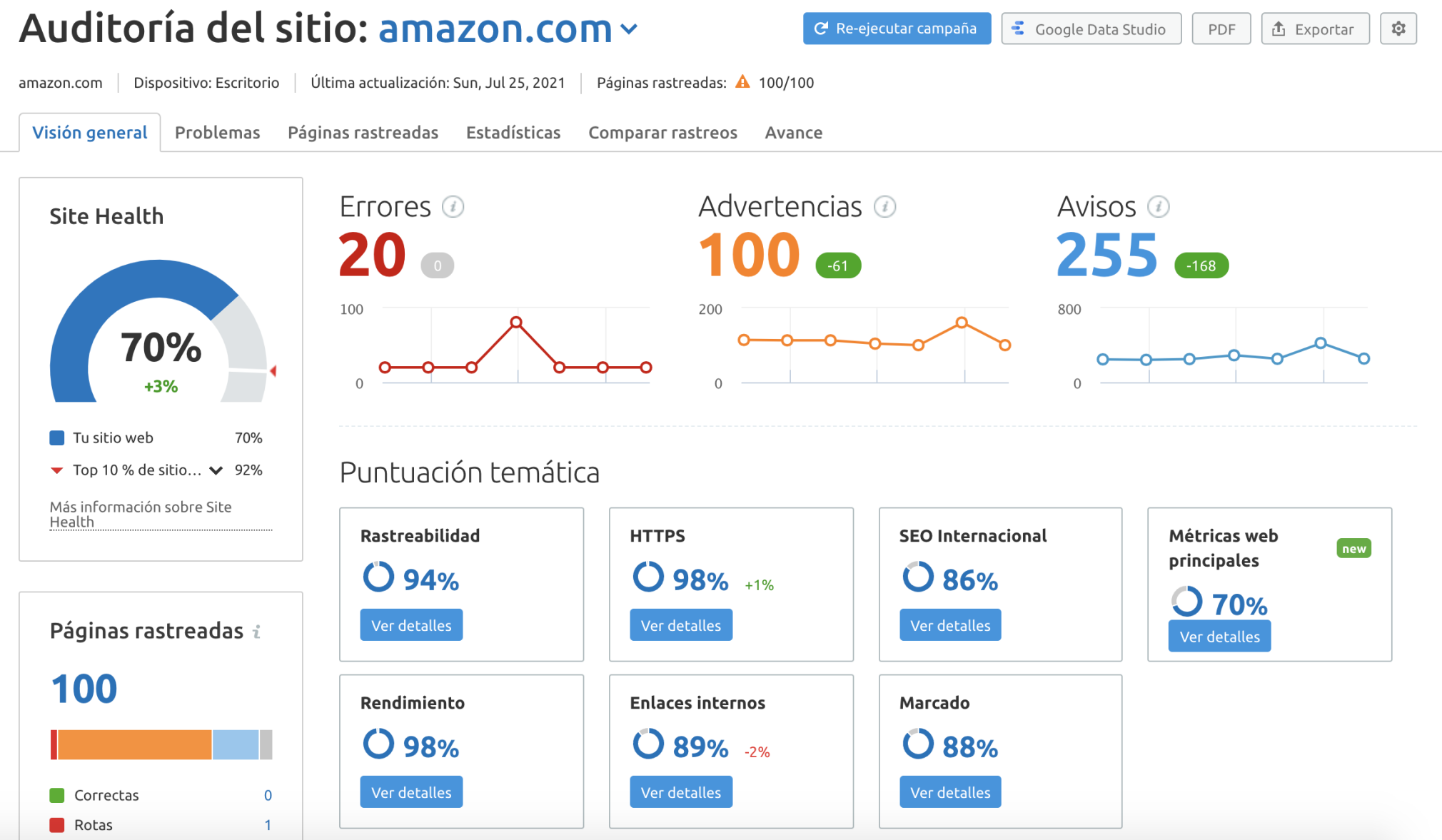Viewport: 1442px width, 840px height.
Task: Click the Google Data Studio button
Action: pos(1091,29)
